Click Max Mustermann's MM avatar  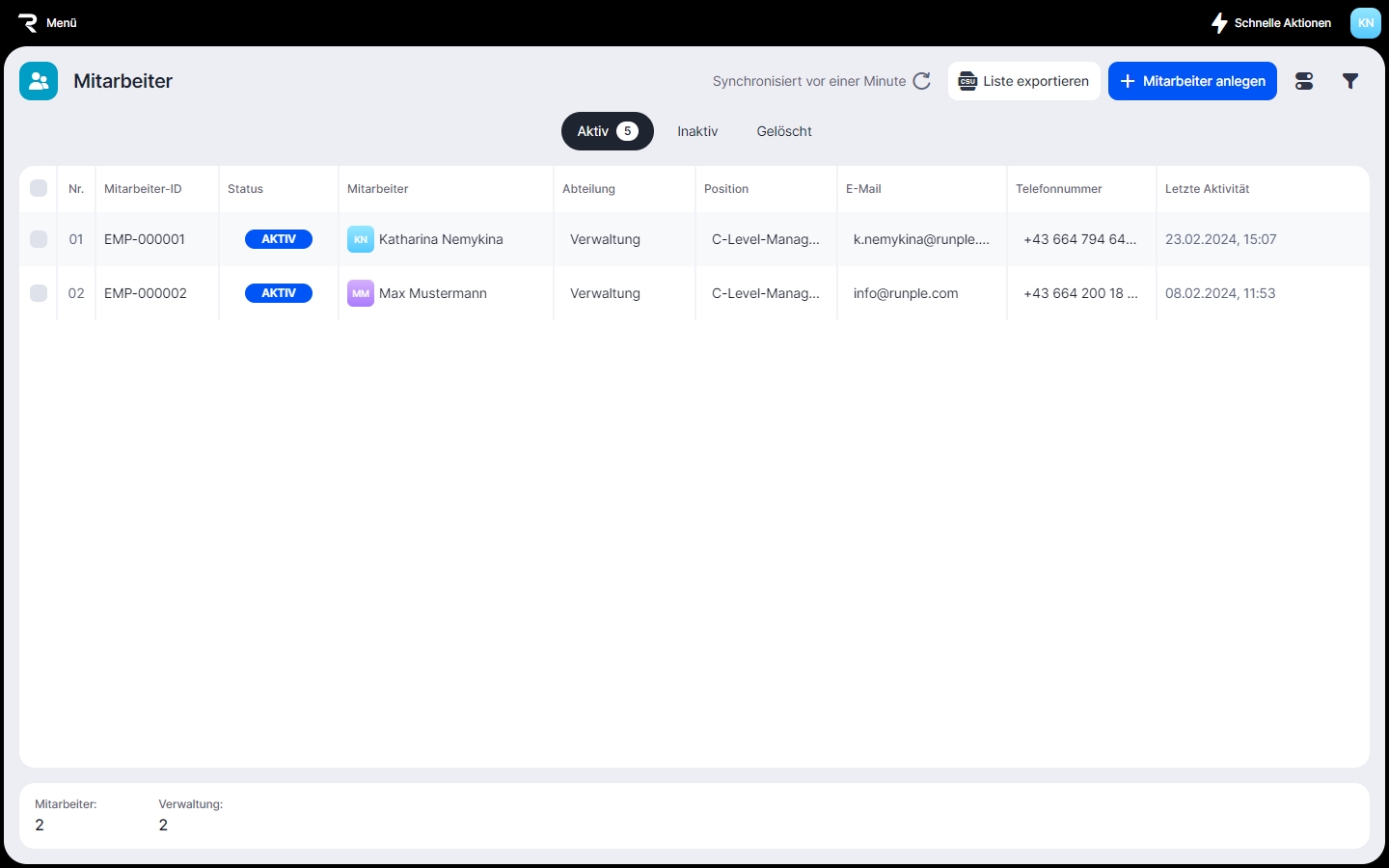click(x=360, y=293)
